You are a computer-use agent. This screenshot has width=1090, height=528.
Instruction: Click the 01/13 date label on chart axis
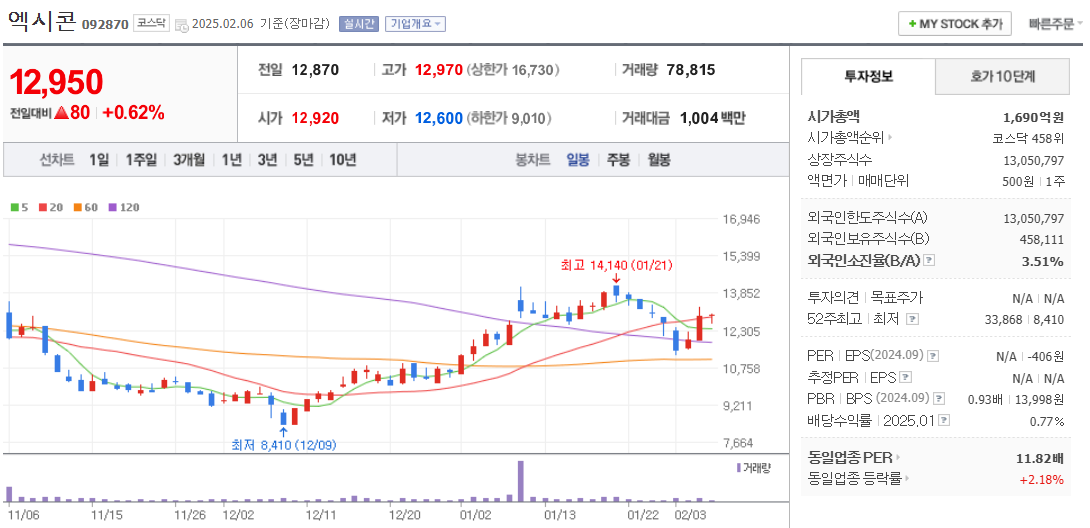coord(560,515)
